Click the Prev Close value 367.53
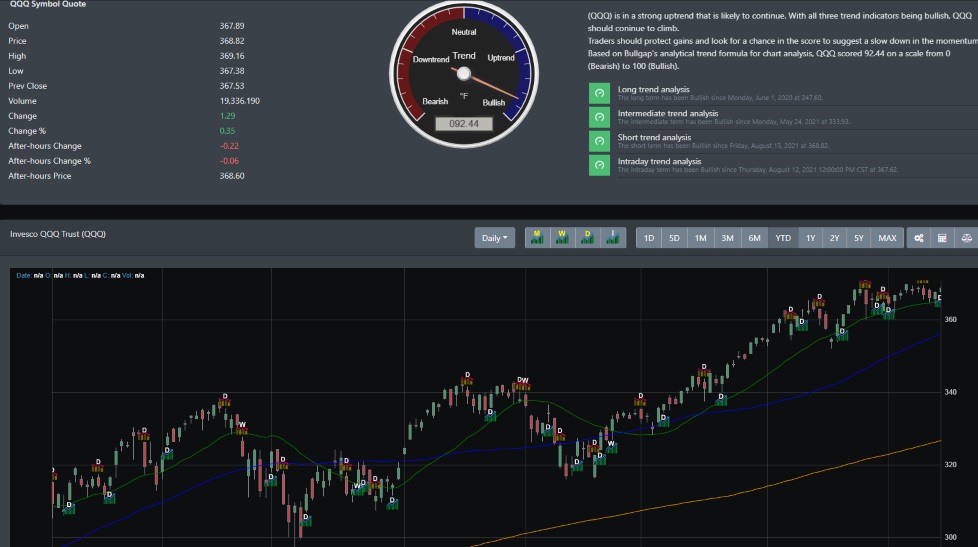This screenshot has height=547, width=978. point(232,86)
